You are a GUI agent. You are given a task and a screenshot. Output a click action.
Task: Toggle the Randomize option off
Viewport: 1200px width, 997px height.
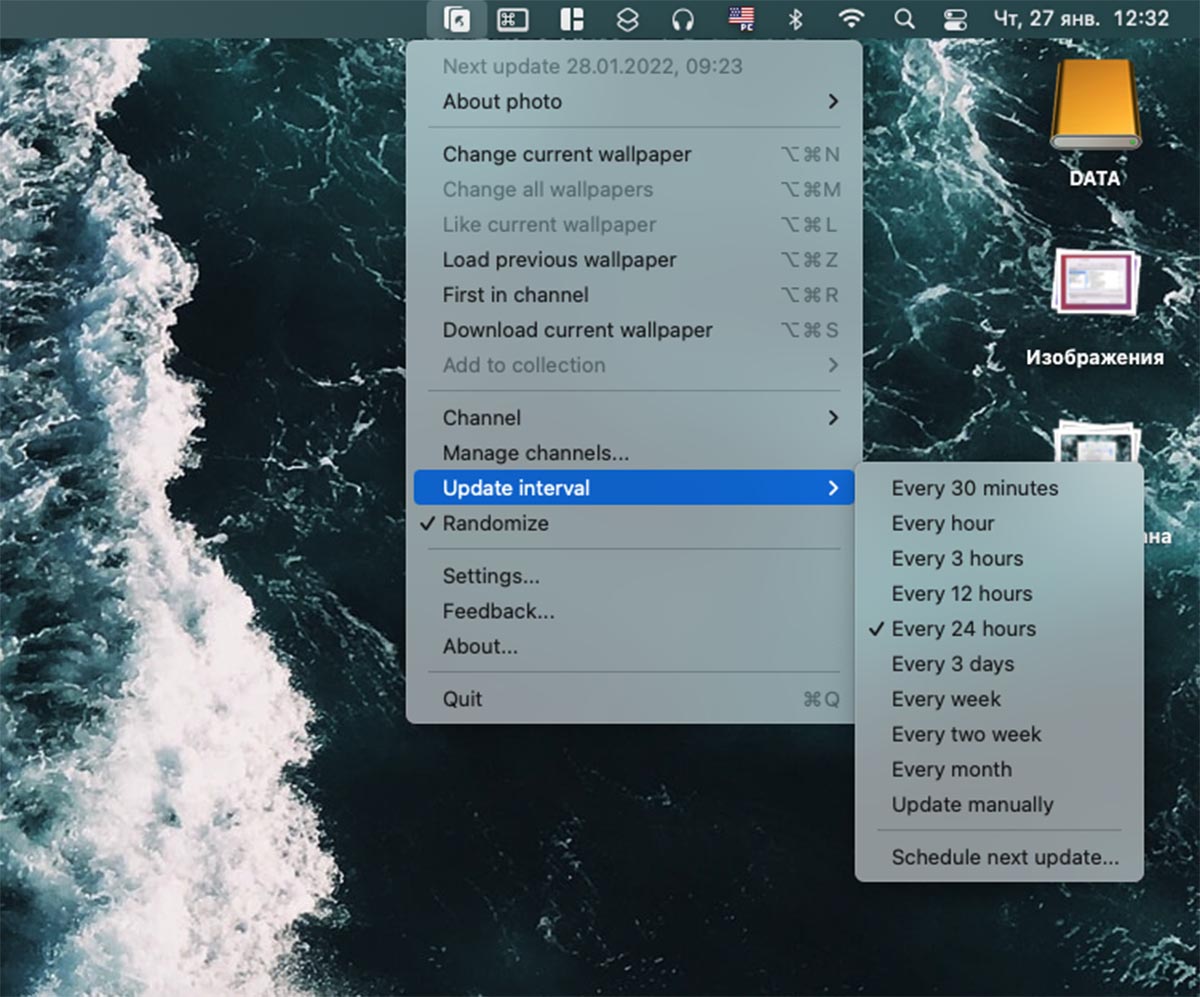(x=495, y=523)
